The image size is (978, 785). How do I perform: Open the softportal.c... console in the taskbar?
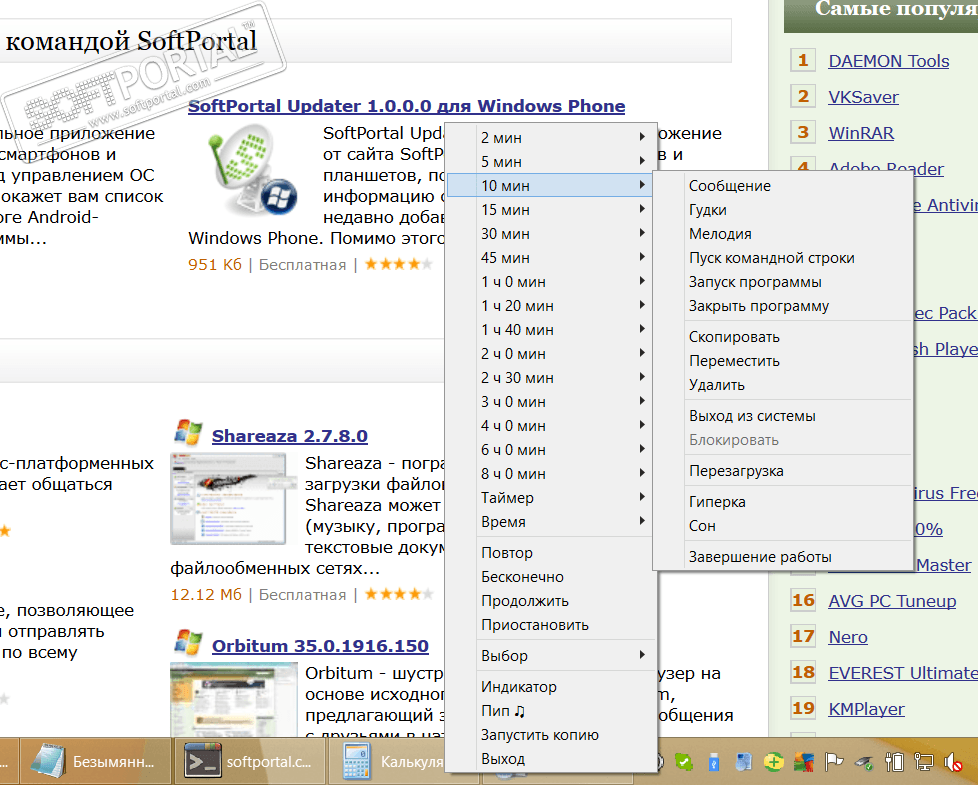click(248, 761)
